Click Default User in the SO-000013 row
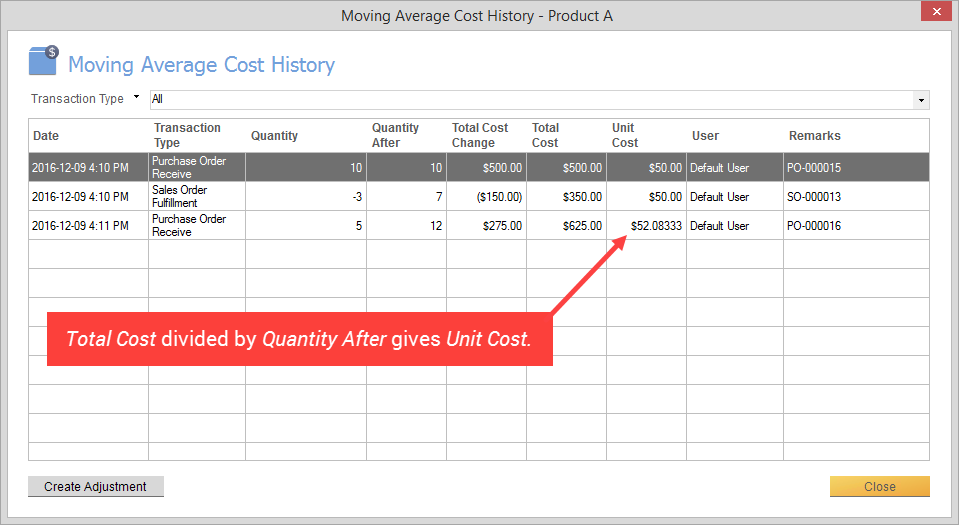The width and height of the screenshot is (959, 525). point(735,196)
